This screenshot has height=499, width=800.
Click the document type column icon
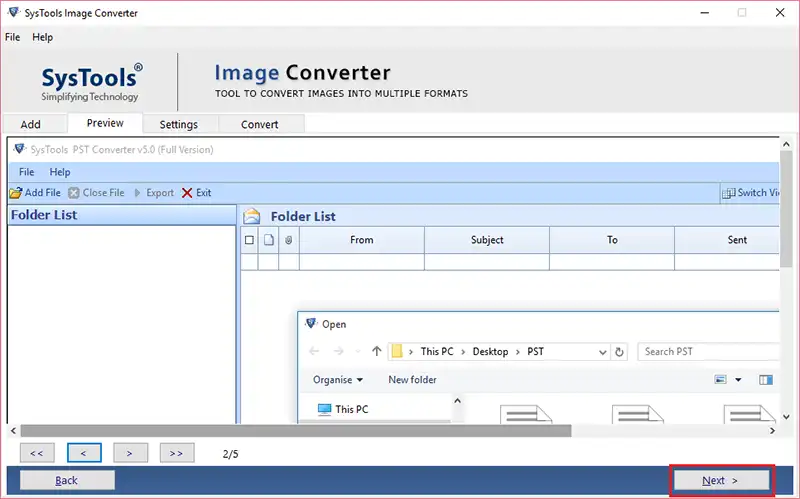pyautogui.click(x=269, y=240)
